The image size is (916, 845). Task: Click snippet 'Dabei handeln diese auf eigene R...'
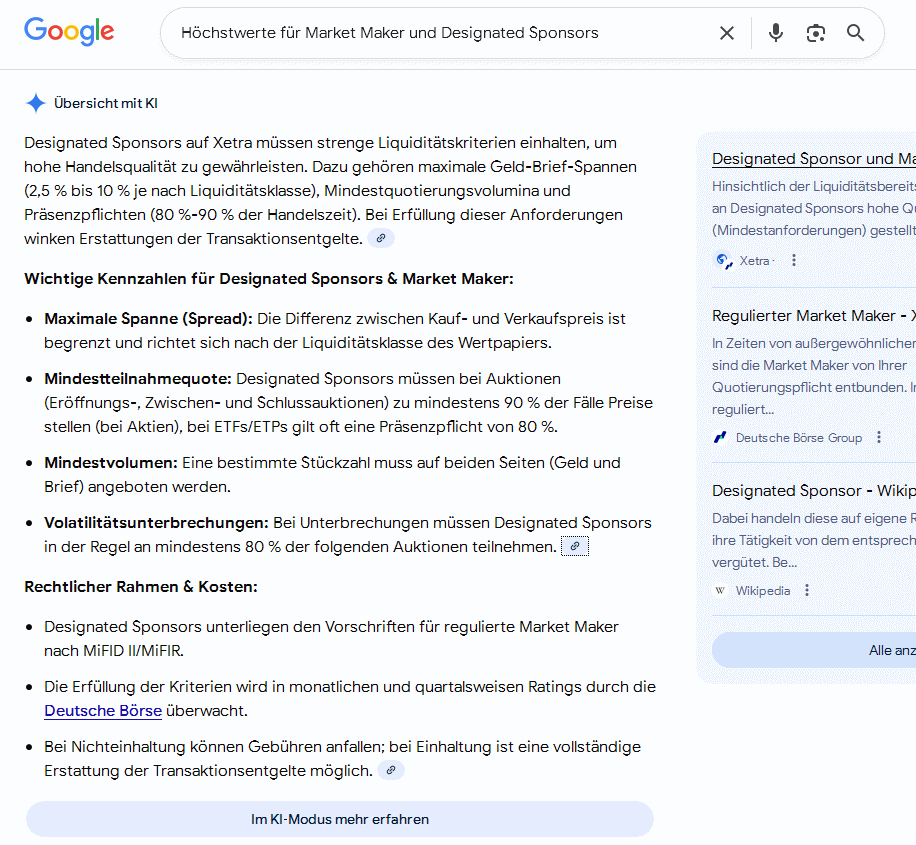tap(814, 541)
